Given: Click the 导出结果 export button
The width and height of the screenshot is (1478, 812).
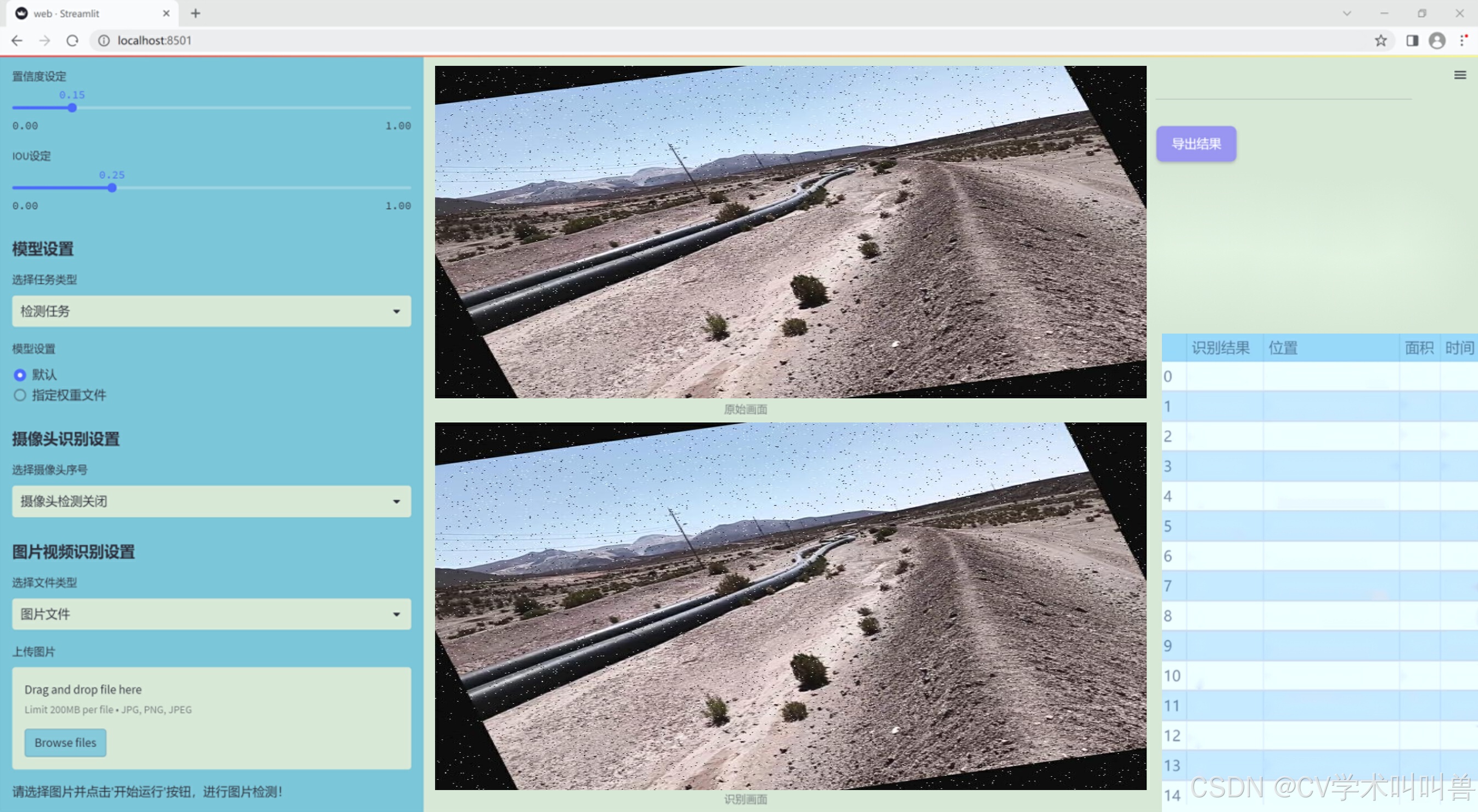Looking at the screenshot, I should point(1195,144).
